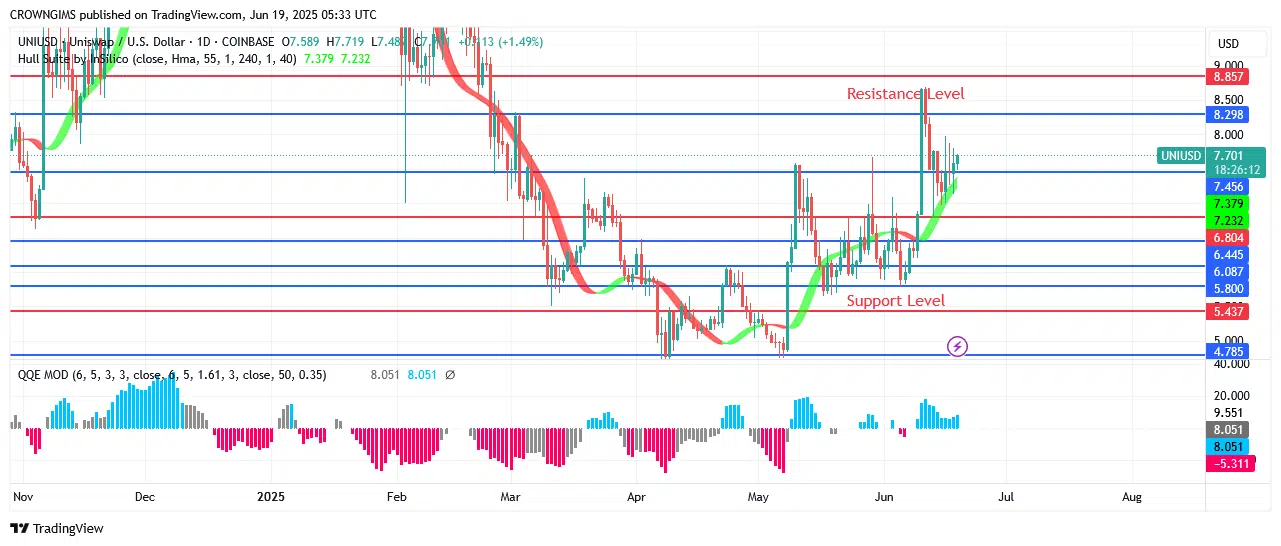
Task: Click the 2025 label on time axis
Action: point(272,496)
